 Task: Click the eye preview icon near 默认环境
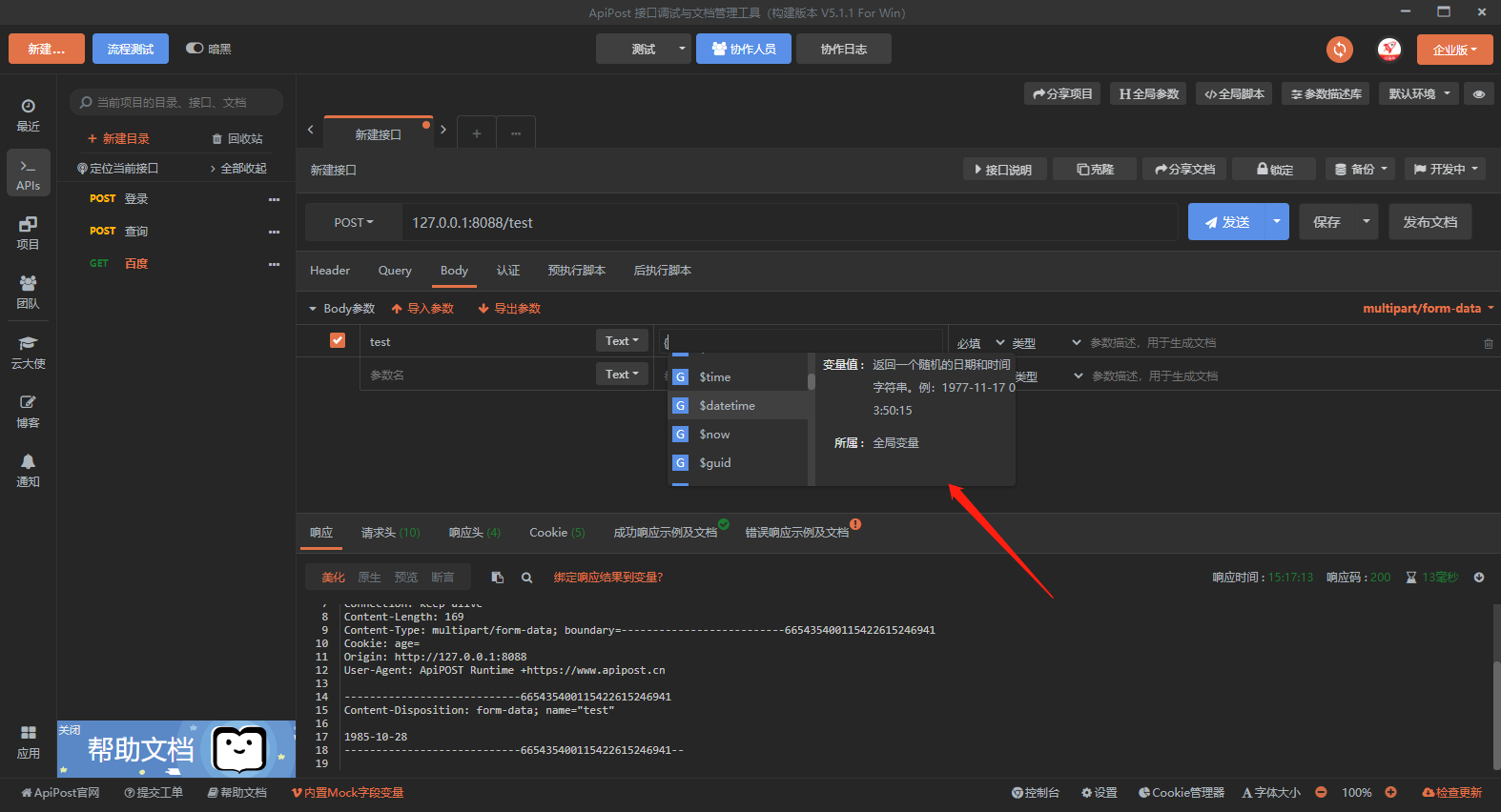(x=1479, y=93)
